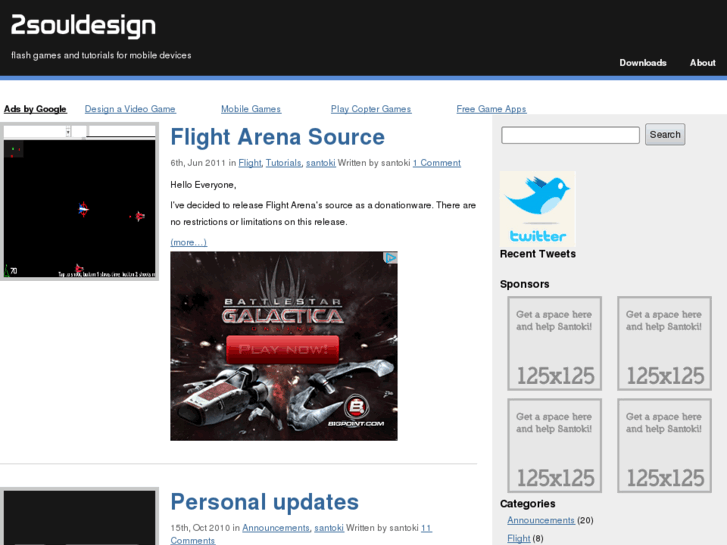Click the bottom-right 125x125 sponsor slot

(664, 445)
